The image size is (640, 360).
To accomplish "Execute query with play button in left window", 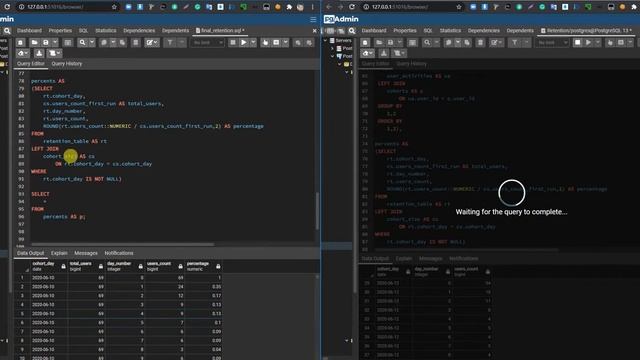I will tap(244, 42).
